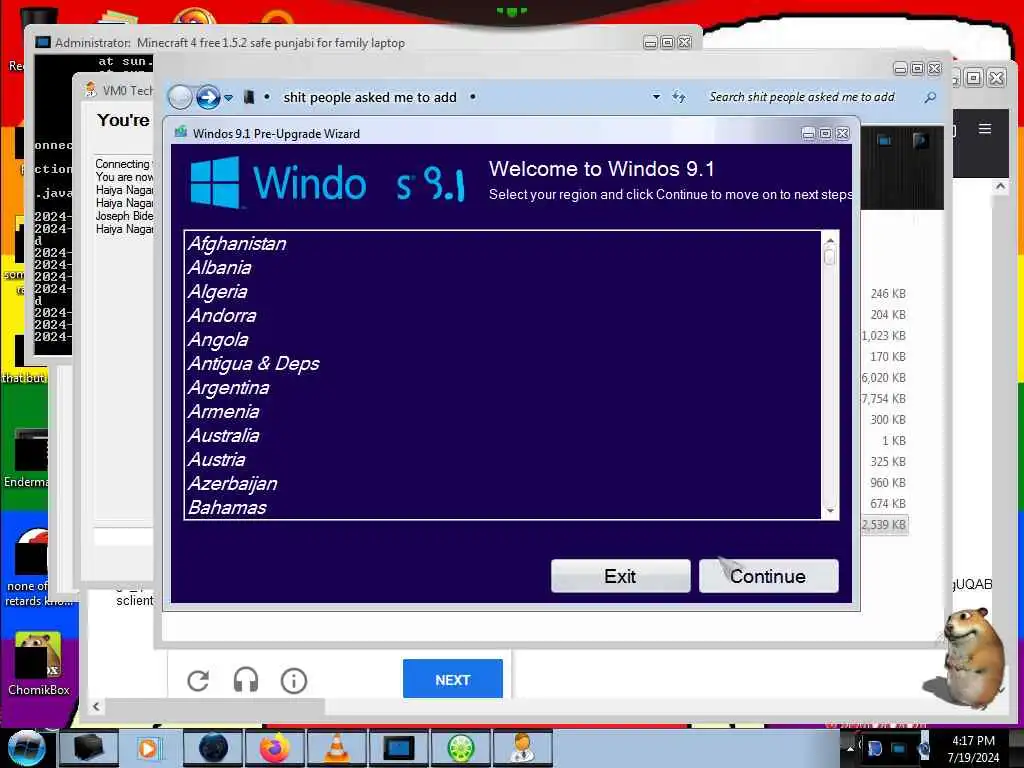Click the Enderman desktop icon
The width and height of the screenshot is (1024, 768).
tap(26, 459)
